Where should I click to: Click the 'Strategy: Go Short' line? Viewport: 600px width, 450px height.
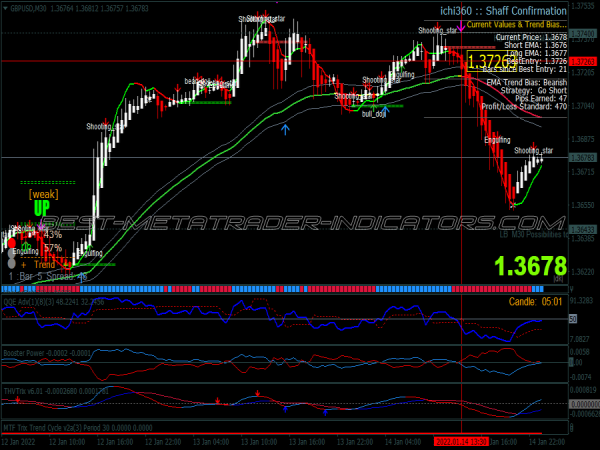pyautogui.click(x=534, y=90)
